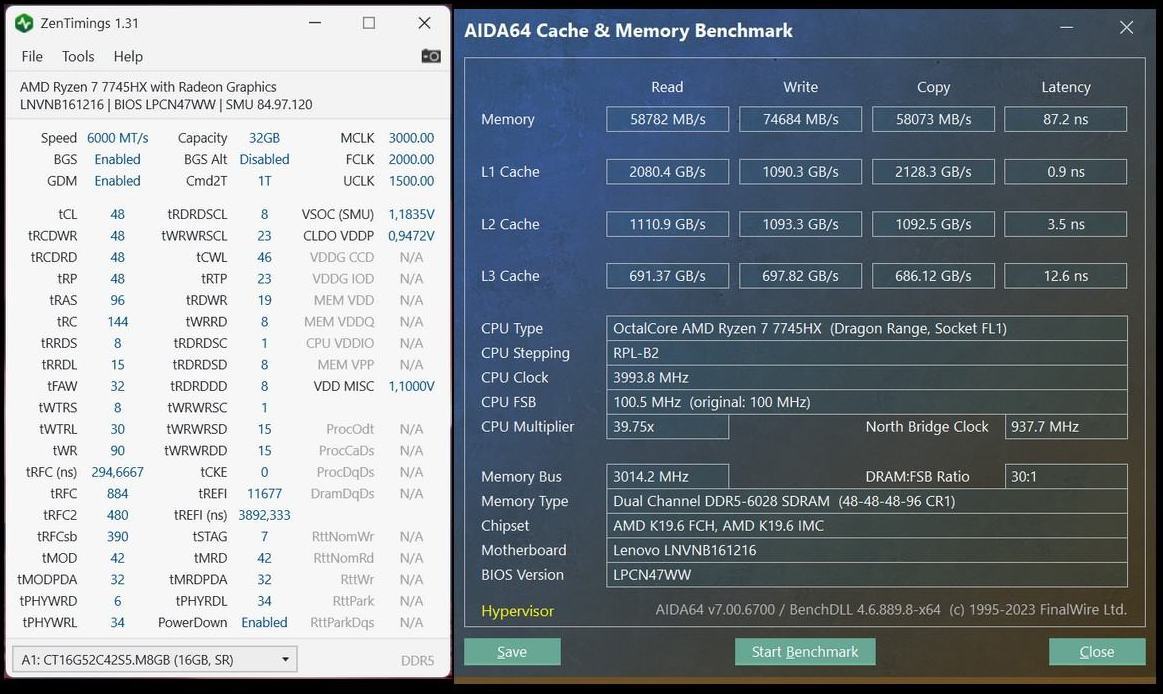
Task: Click the ZenTimings app logo icon
Action: click(24, 23)
